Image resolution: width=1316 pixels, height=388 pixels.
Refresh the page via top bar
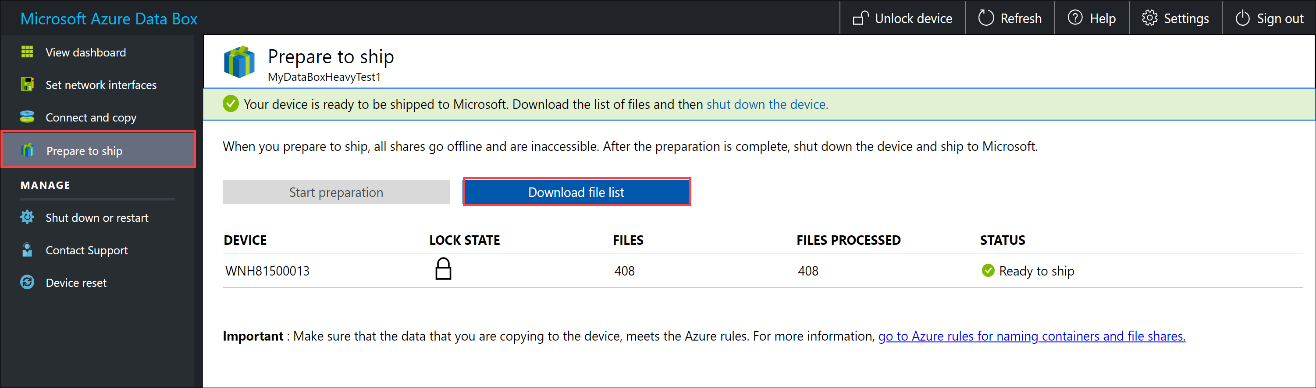(1009, 18)
